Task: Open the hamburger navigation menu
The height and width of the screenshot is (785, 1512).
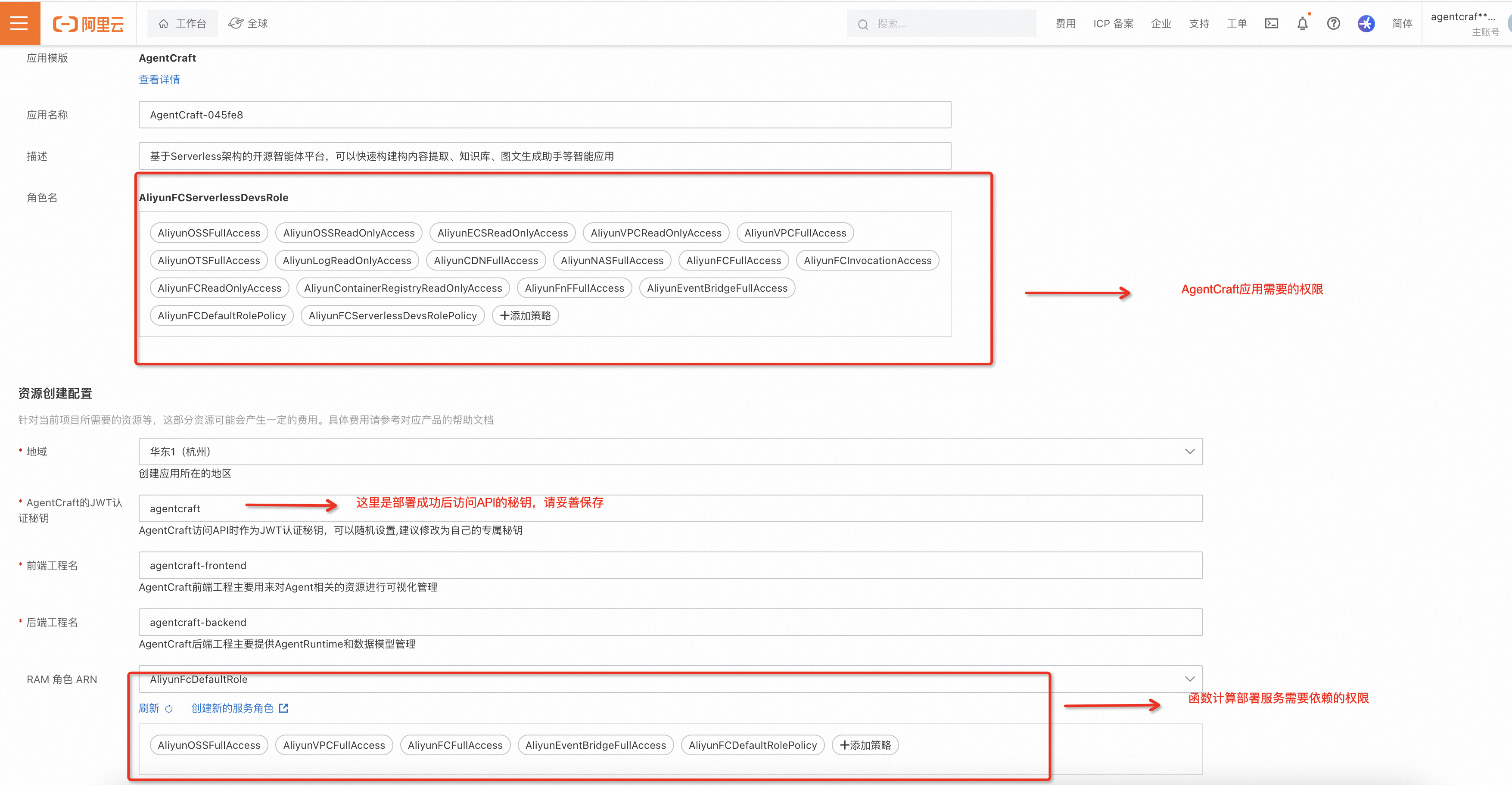Action: (19, 23)
